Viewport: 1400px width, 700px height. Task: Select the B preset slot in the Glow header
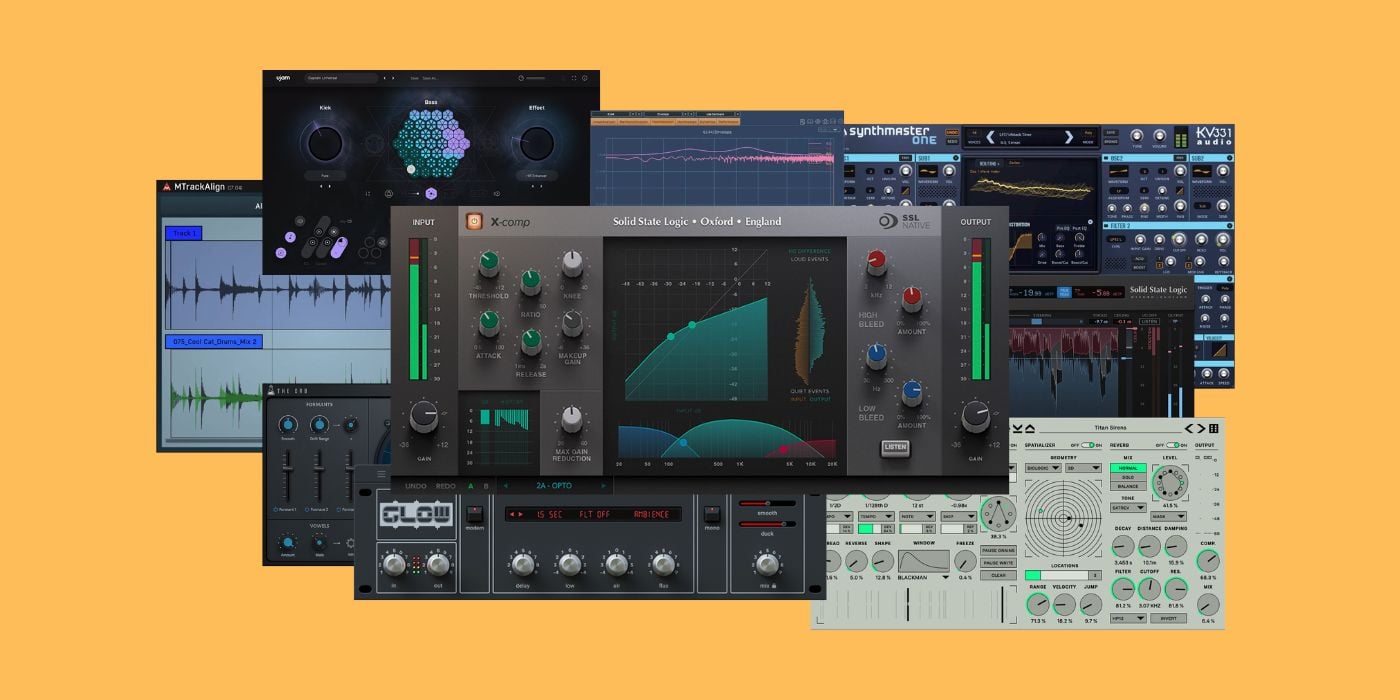[x=486, y=485]
